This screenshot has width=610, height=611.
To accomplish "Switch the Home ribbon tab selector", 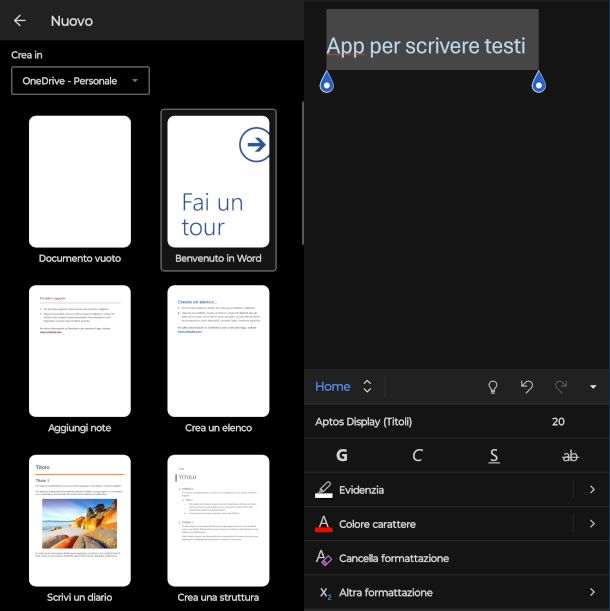I will (332, 387).
